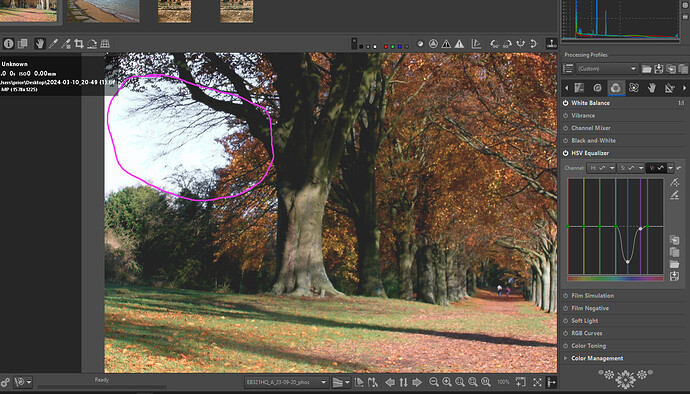Expand the RGB Curves section
Image resolution: width=690 pixels, height=394 pixels.
[587, 333]
